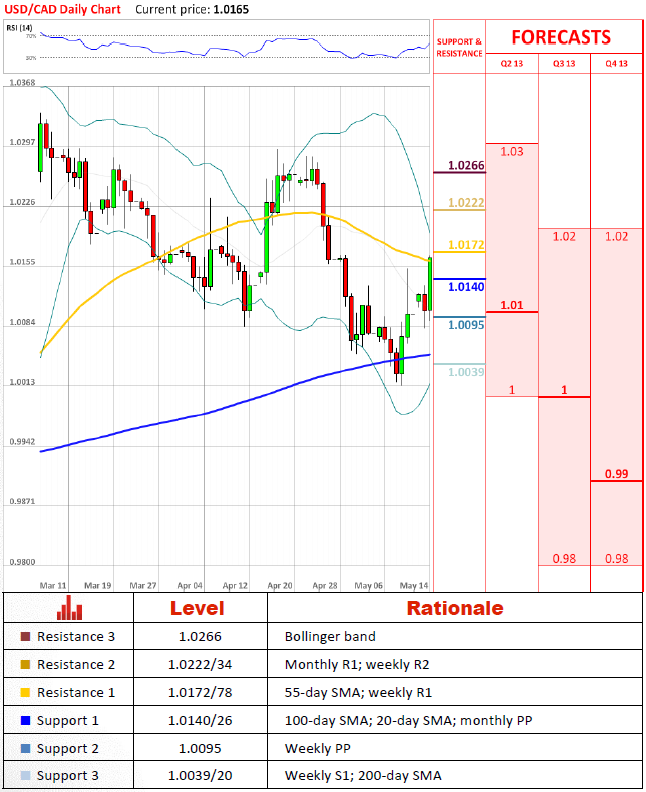The height and width of the screenshot is (792, 646).
Task: Click the 0.9942 price axis label
Action: [x=22, y=442]
